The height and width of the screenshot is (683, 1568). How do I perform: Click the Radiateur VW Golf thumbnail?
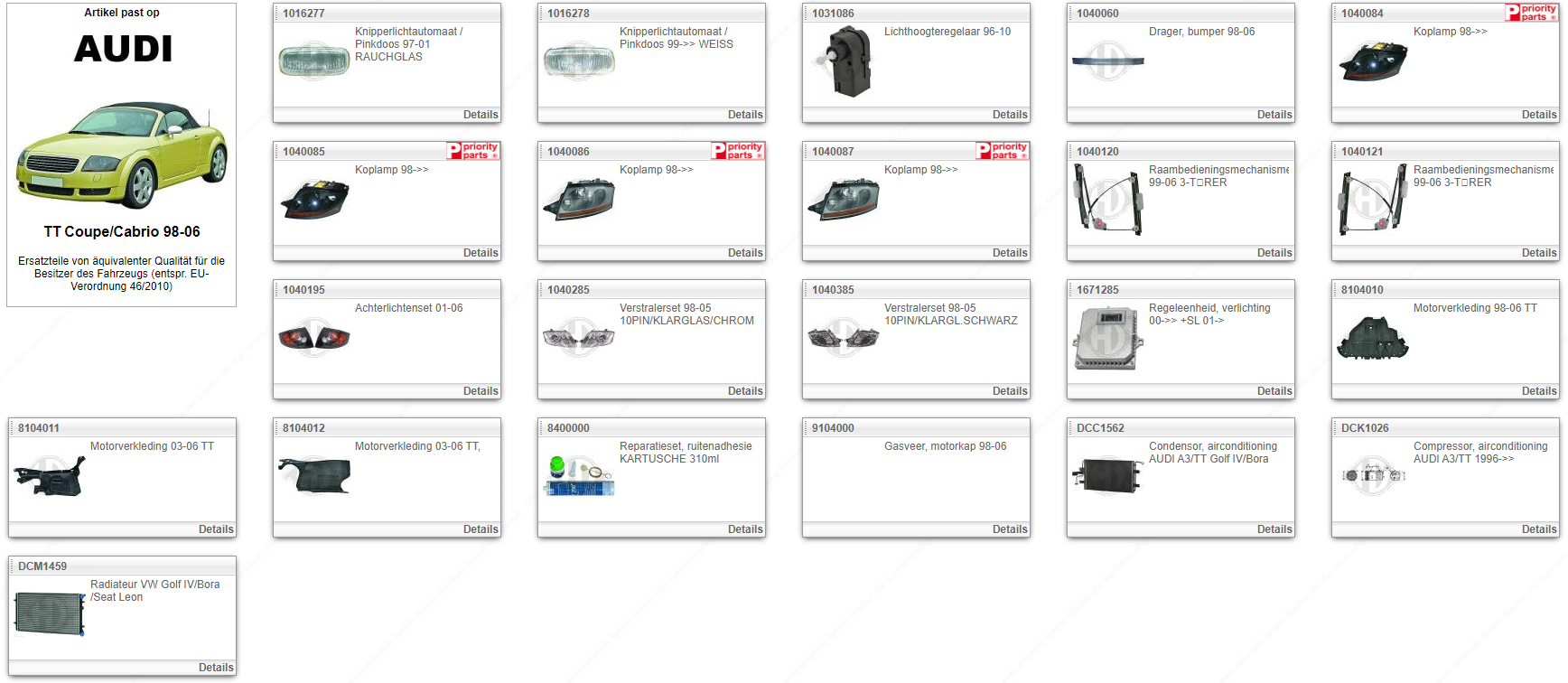coord(50,614)
